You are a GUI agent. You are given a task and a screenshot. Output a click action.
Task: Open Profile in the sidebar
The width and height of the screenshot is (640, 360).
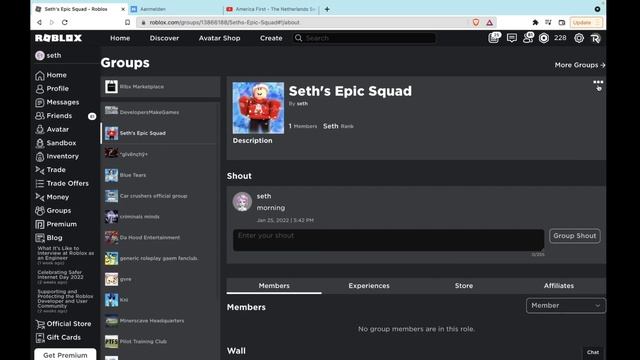click(x=52, y=89)
